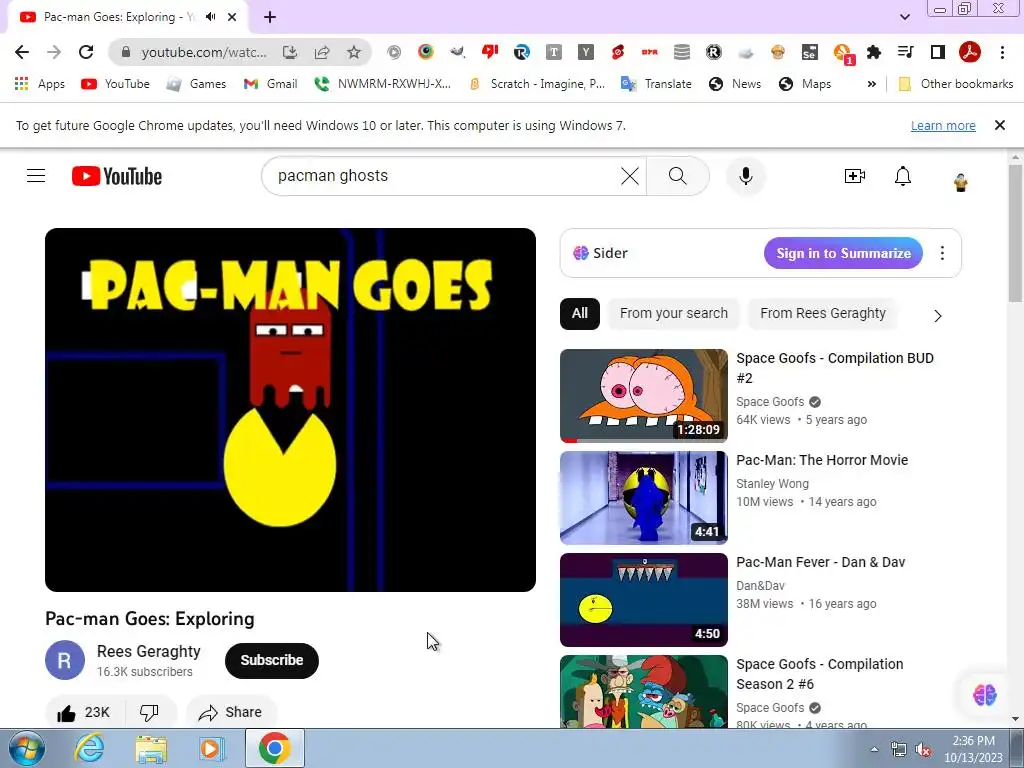The image size is (1024, 768).
Task: Open the Games bookmark
Action: (196, 84)
